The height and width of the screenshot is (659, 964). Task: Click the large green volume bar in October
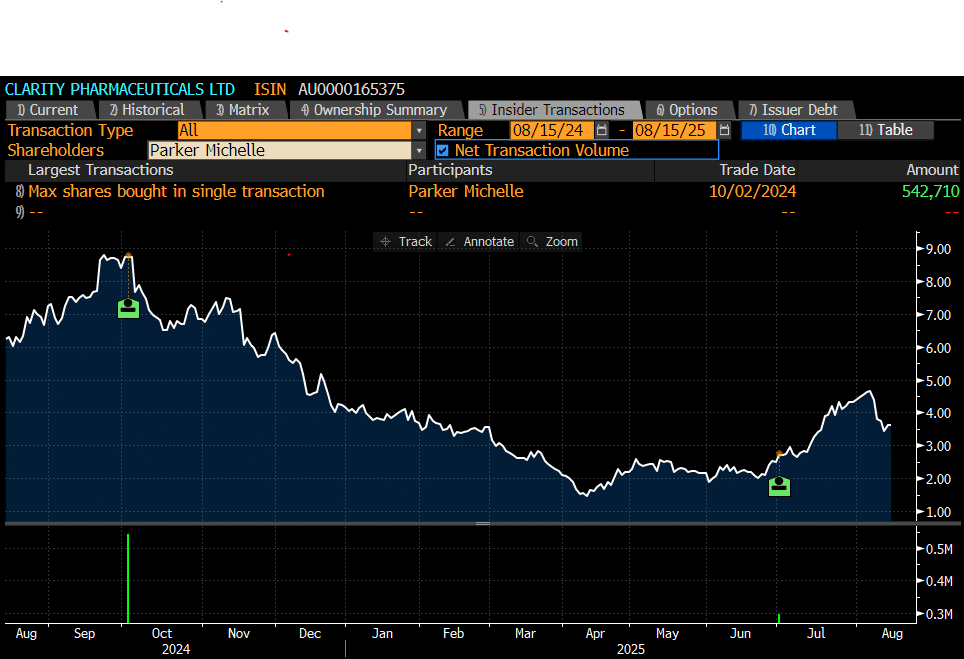(128, 578)
